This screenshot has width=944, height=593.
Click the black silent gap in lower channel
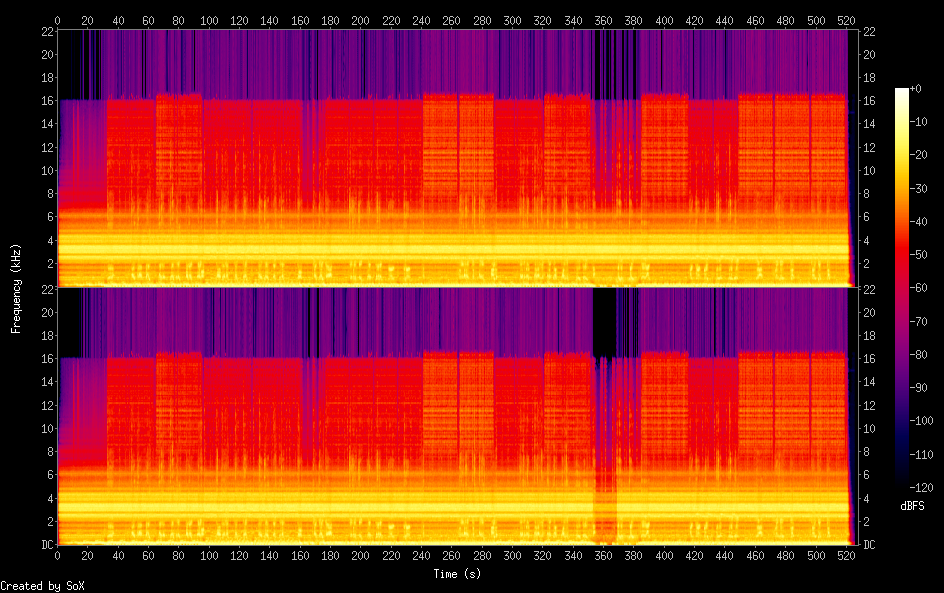pyautogui.click(x=604, y=322)
